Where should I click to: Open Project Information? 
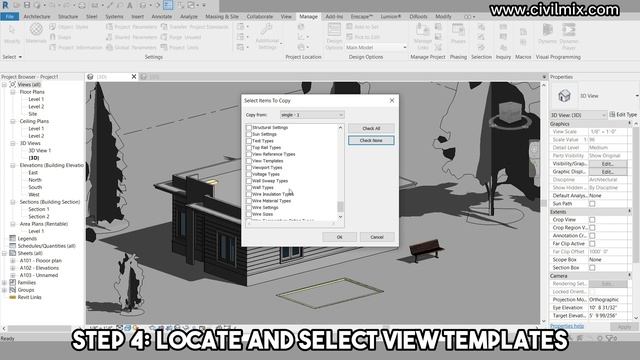(x=76, y=47)
